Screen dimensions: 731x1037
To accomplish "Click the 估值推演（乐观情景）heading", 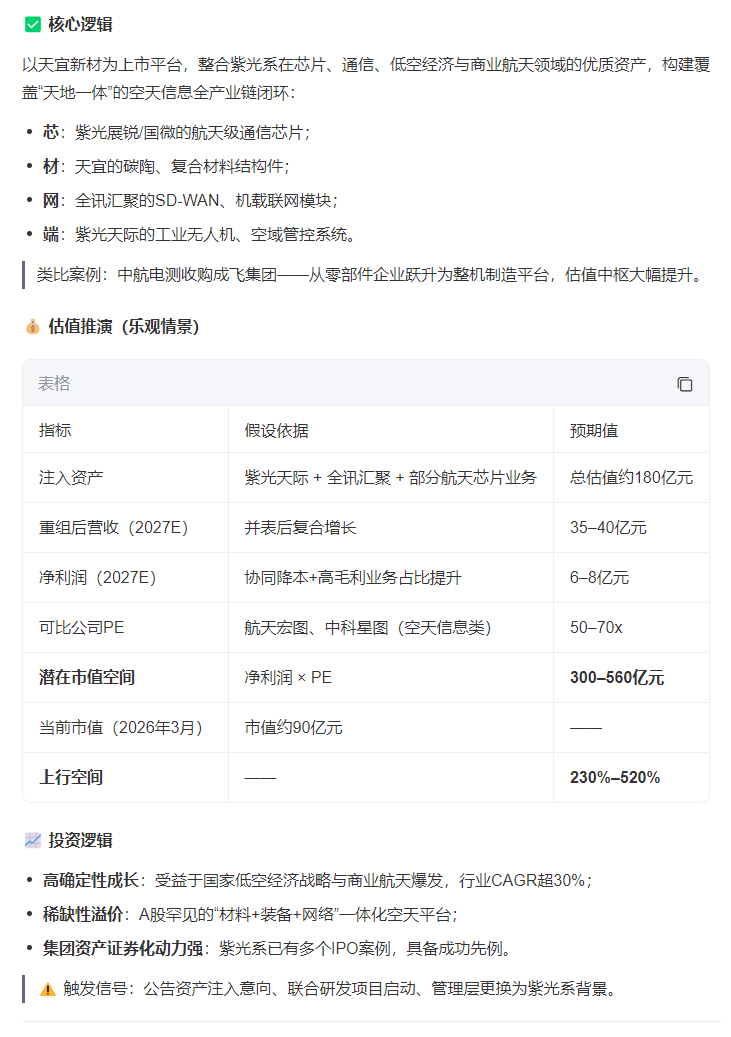I will click(x=124, y=327).
